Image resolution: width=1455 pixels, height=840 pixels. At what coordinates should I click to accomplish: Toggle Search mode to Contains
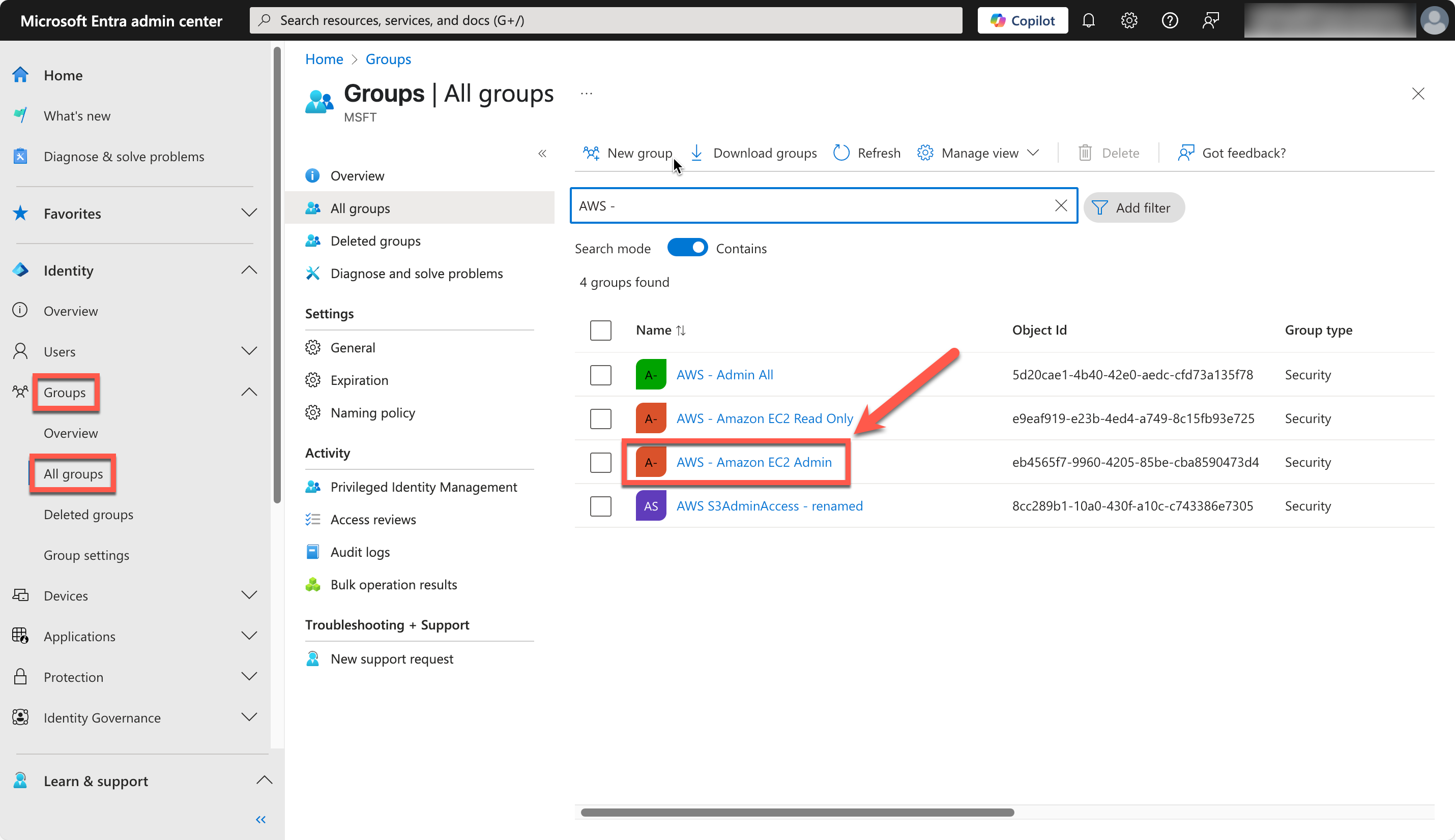click(x=687, y=247)
